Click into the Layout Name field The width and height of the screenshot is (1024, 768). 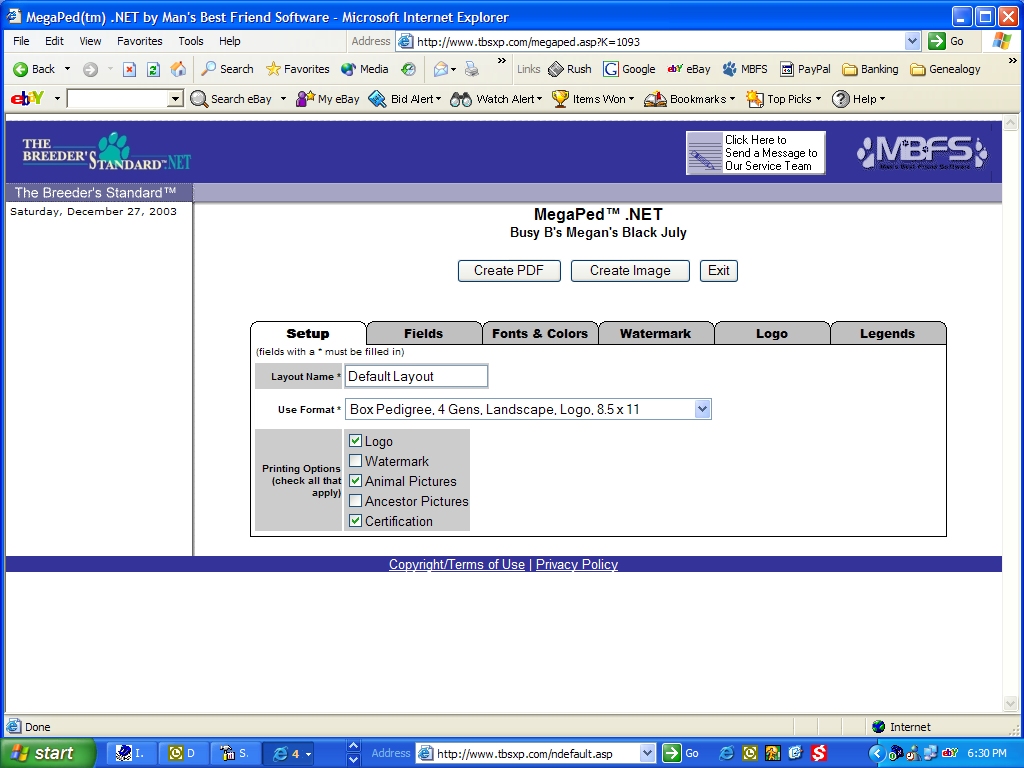point(416,376)
